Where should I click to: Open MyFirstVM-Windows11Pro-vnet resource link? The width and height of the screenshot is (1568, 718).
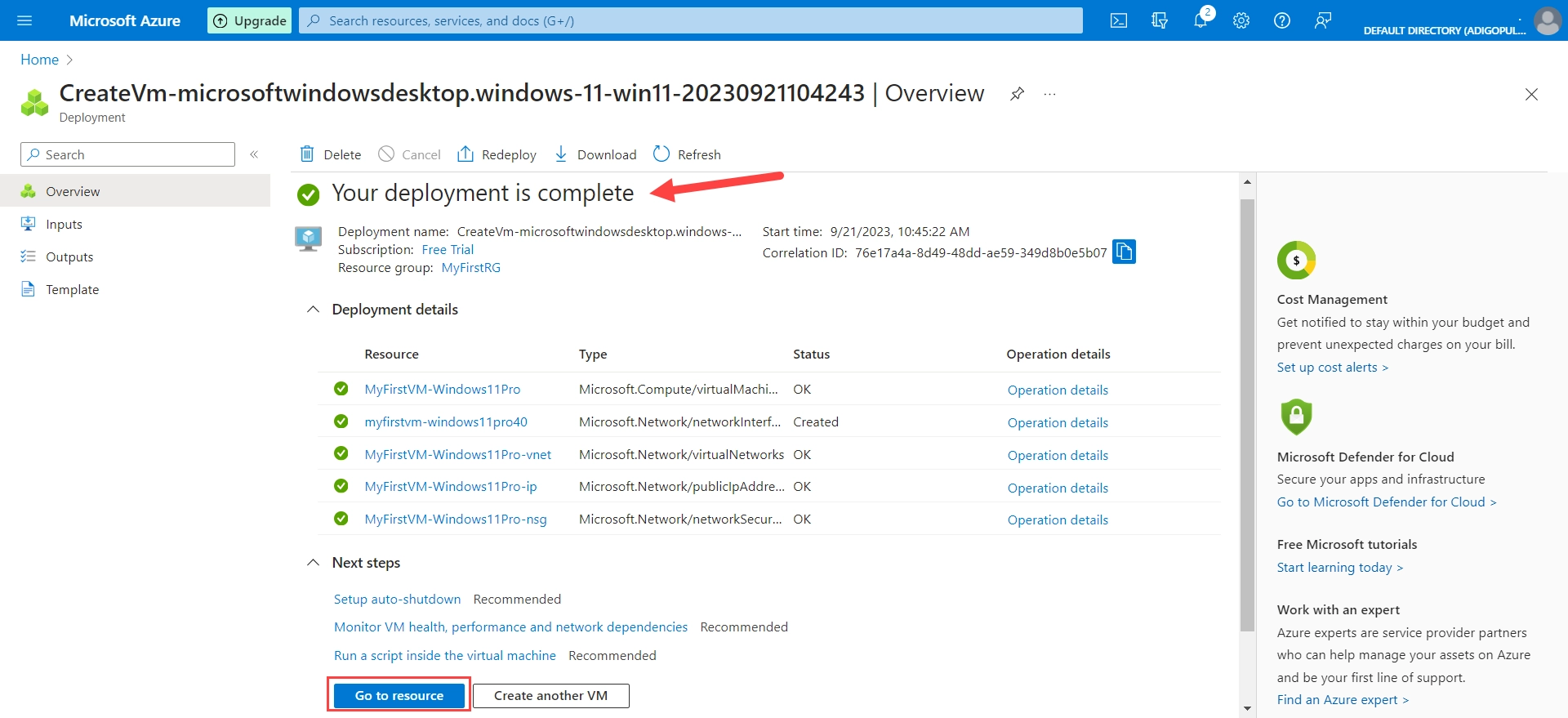coord(458,455)
